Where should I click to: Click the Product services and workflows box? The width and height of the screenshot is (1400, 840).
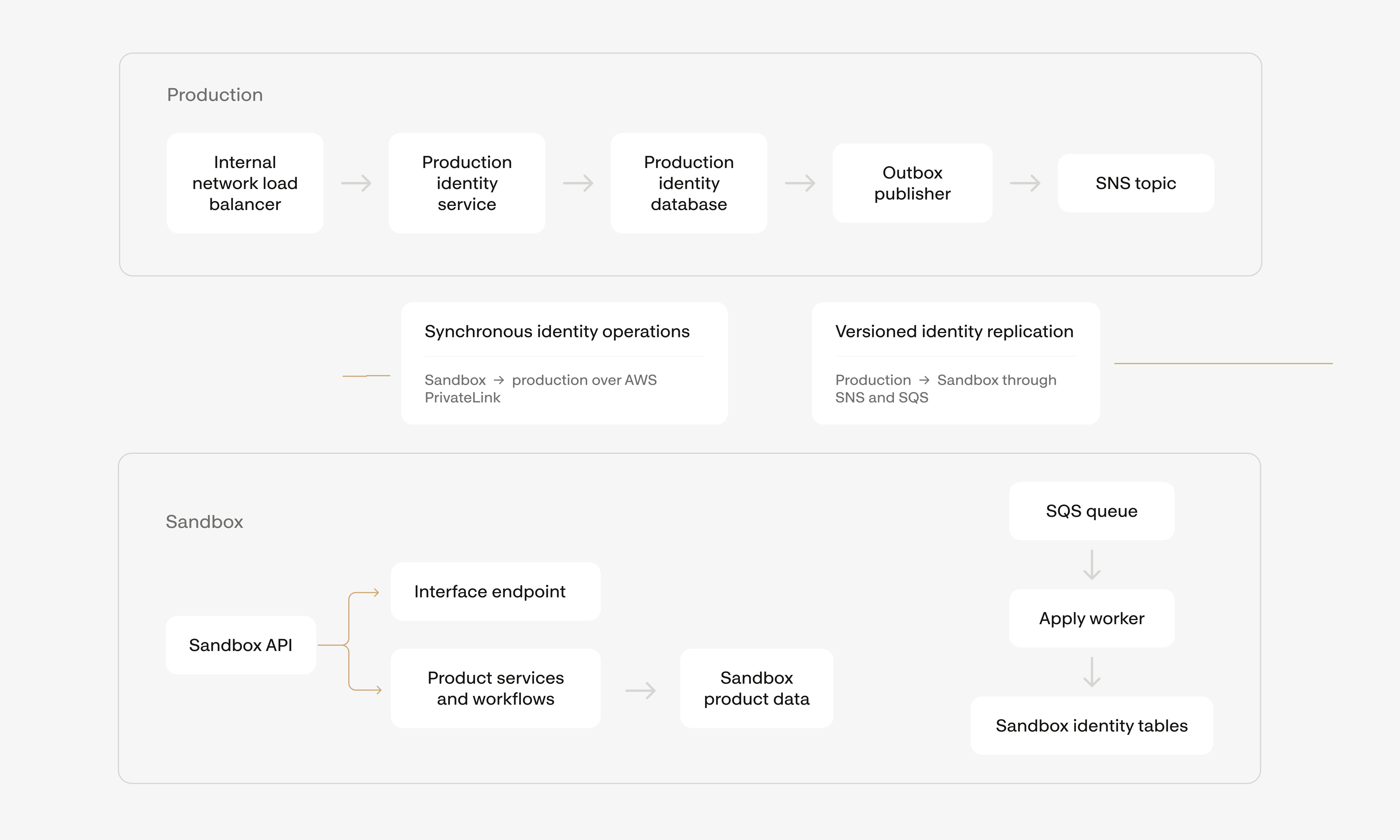coord(496,688)
